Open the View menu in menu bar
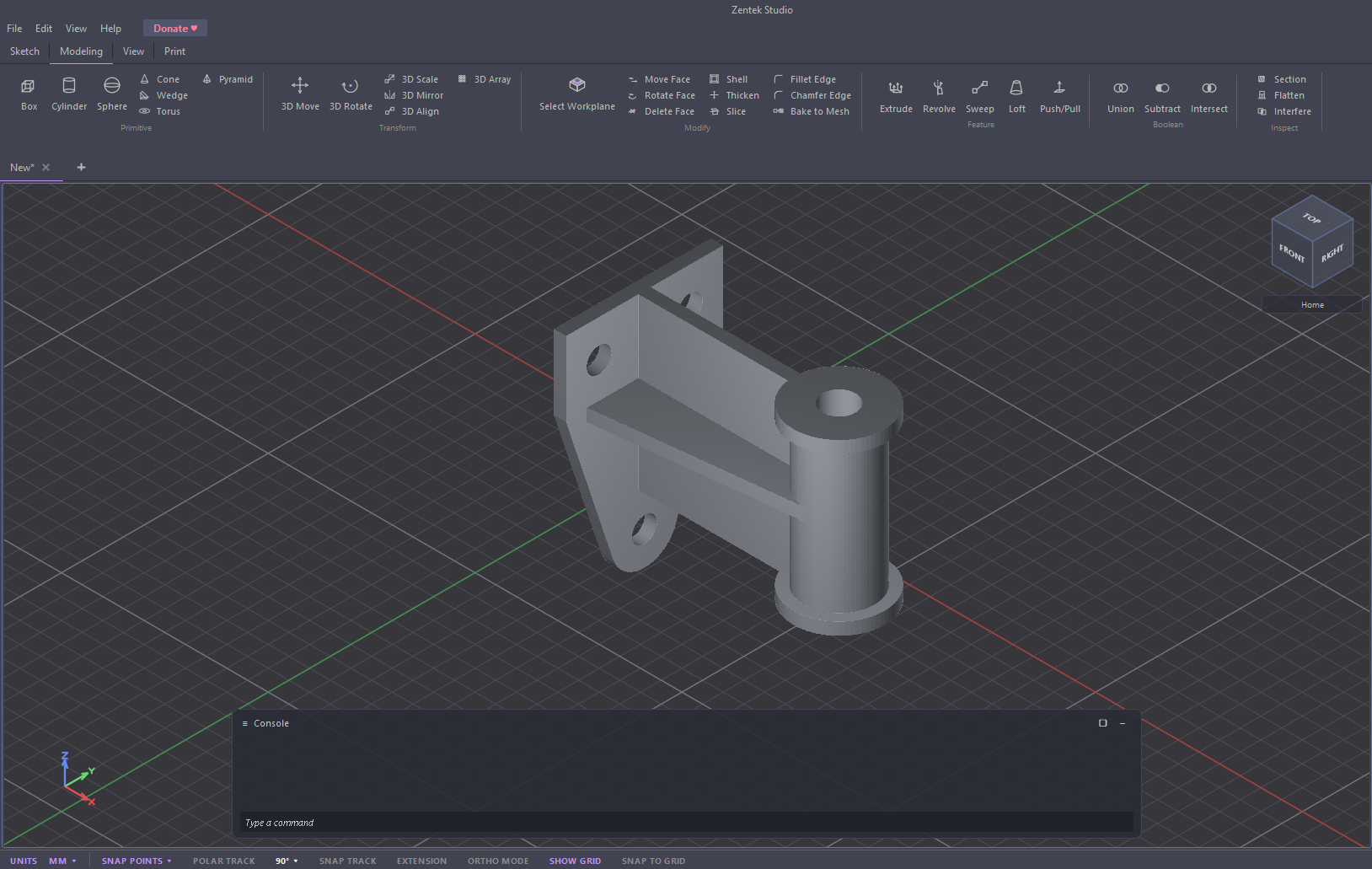 [x=76, y=29]
